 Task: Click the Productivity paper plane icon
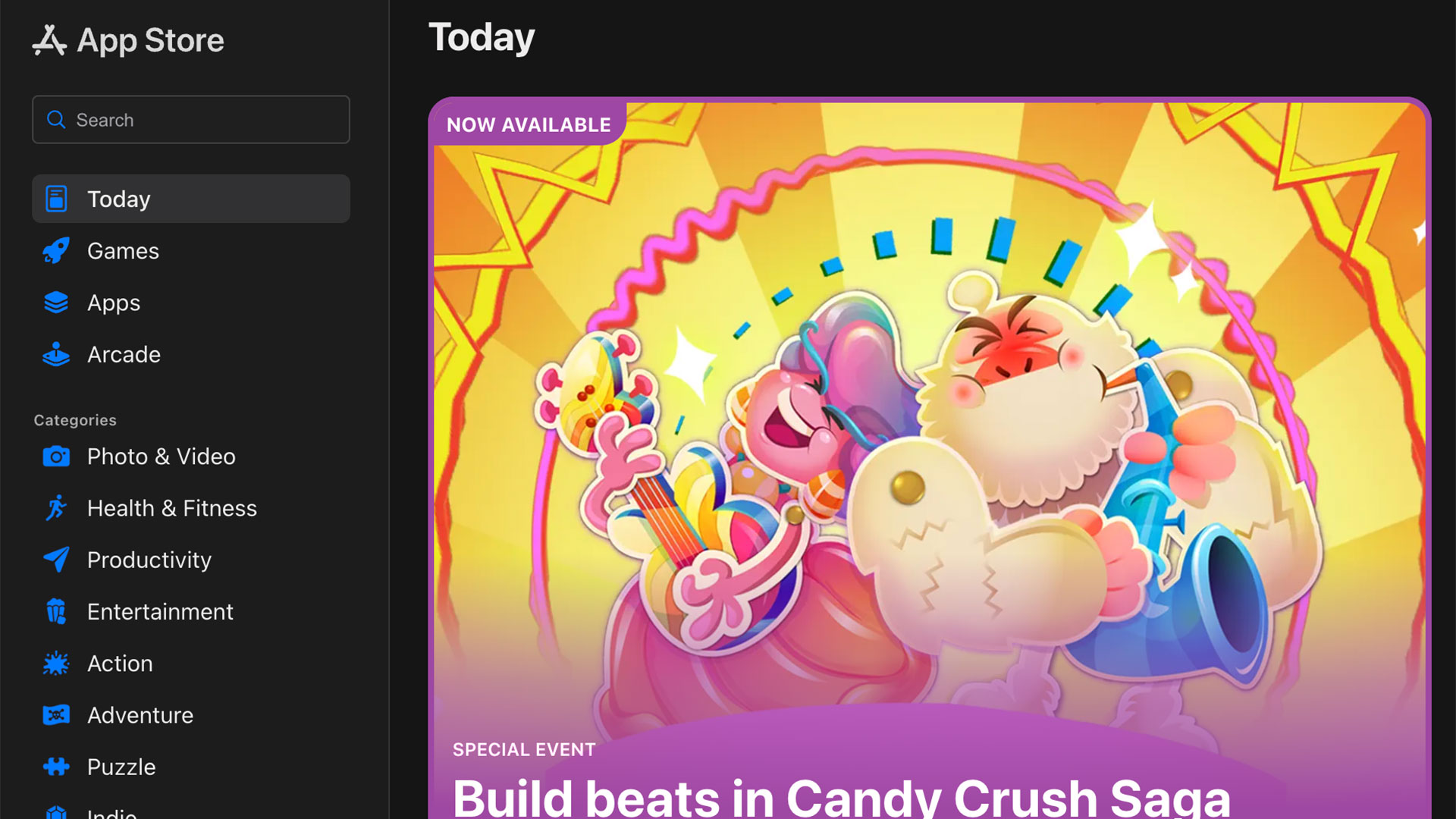[x=56, y=560]
